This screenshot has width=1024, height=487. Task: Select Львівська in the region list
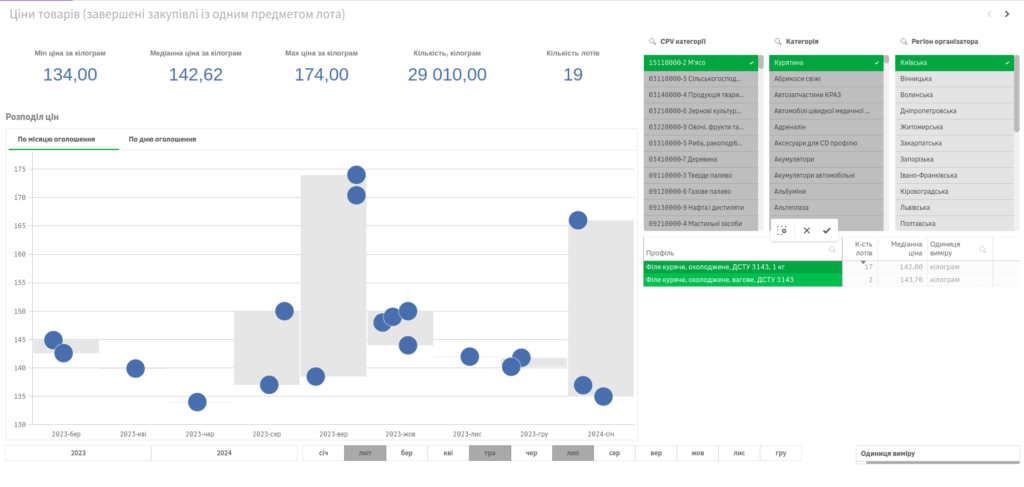(955, 207)
